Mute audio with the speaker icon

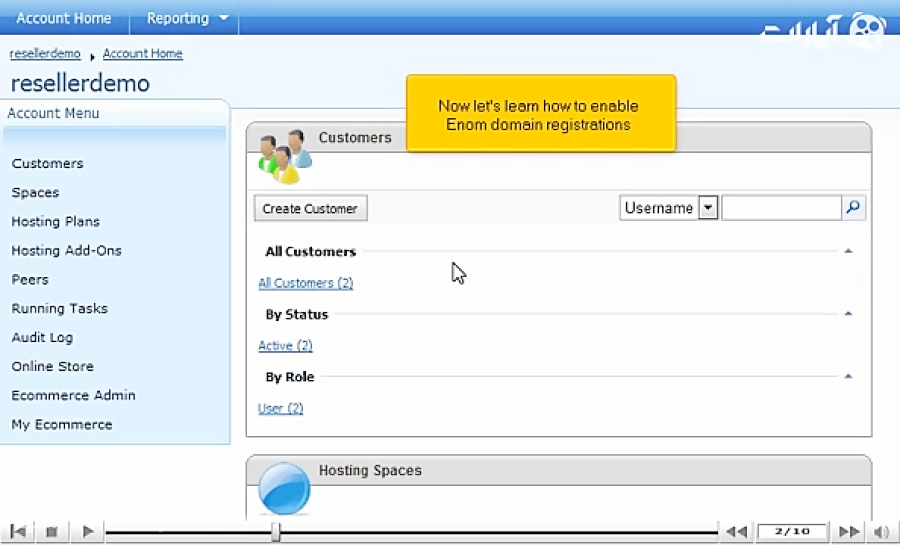881,532
